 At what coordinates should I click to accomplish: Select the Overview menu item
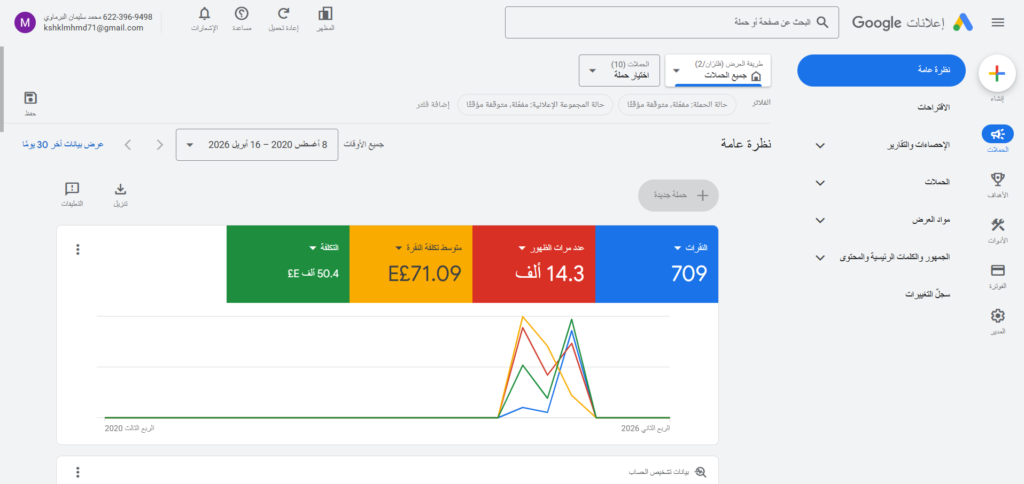click(881, 71)
